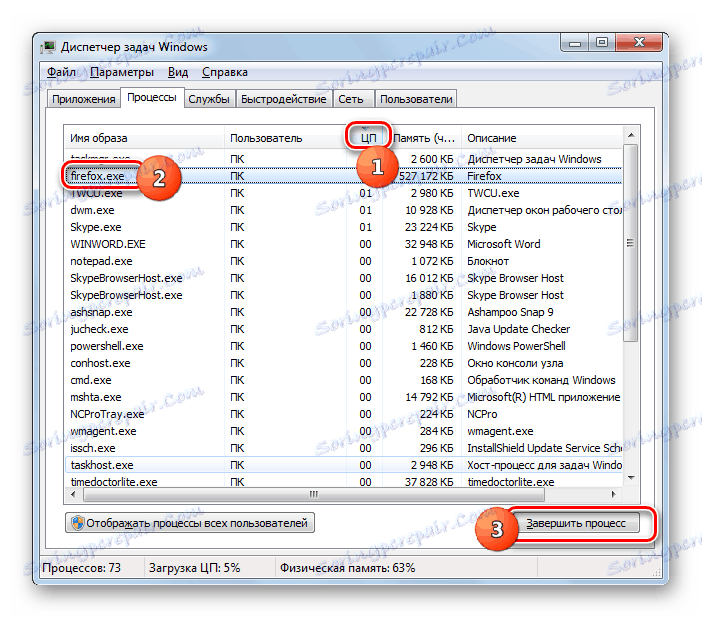Open the Справка menu
The image size is (702, 618).
click(x=224, y=72)
